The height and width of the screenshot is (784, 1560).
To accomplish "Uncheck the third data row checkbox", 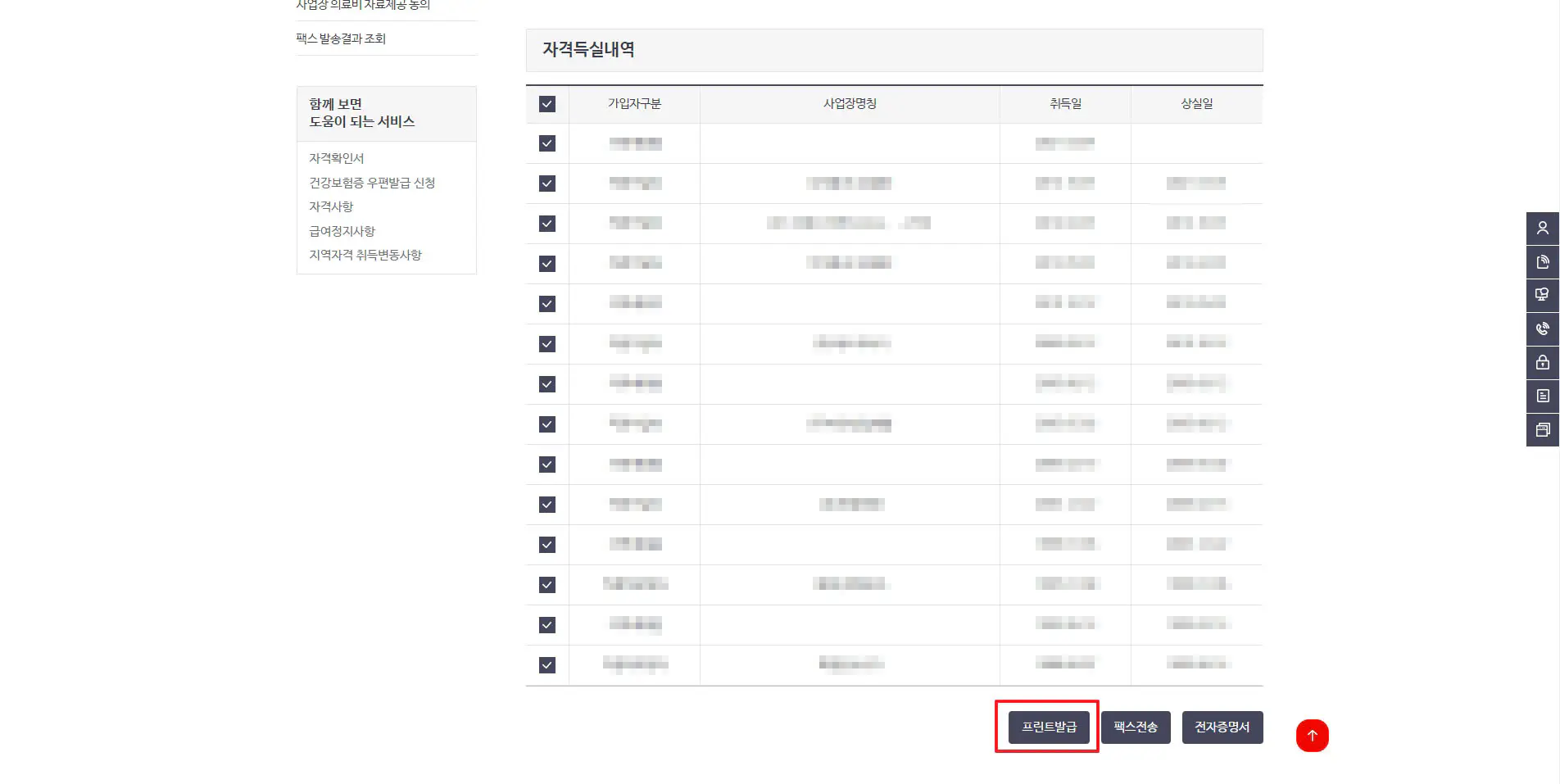I will (x=547, y=224).
